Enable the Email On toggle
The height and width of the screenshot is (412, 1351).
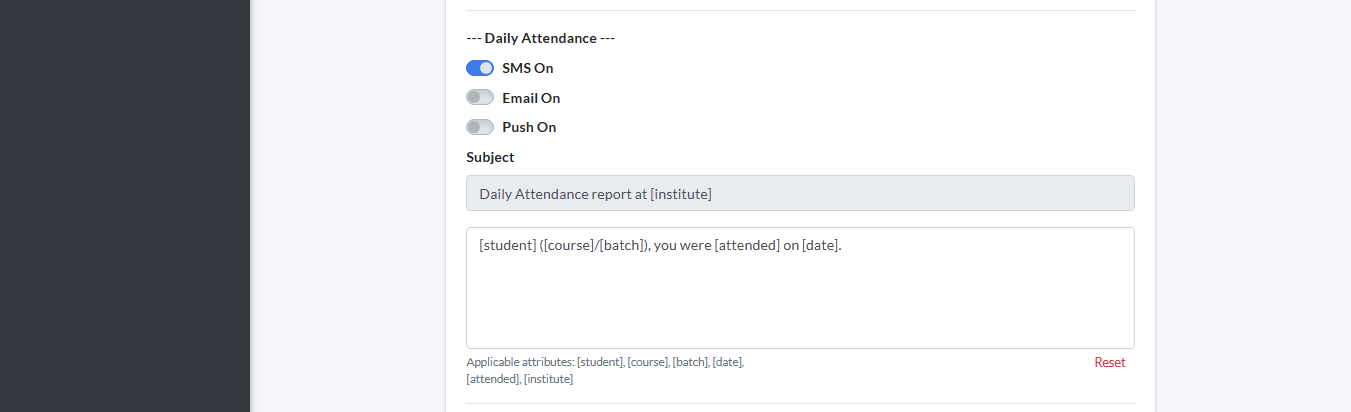coord(480,98)
